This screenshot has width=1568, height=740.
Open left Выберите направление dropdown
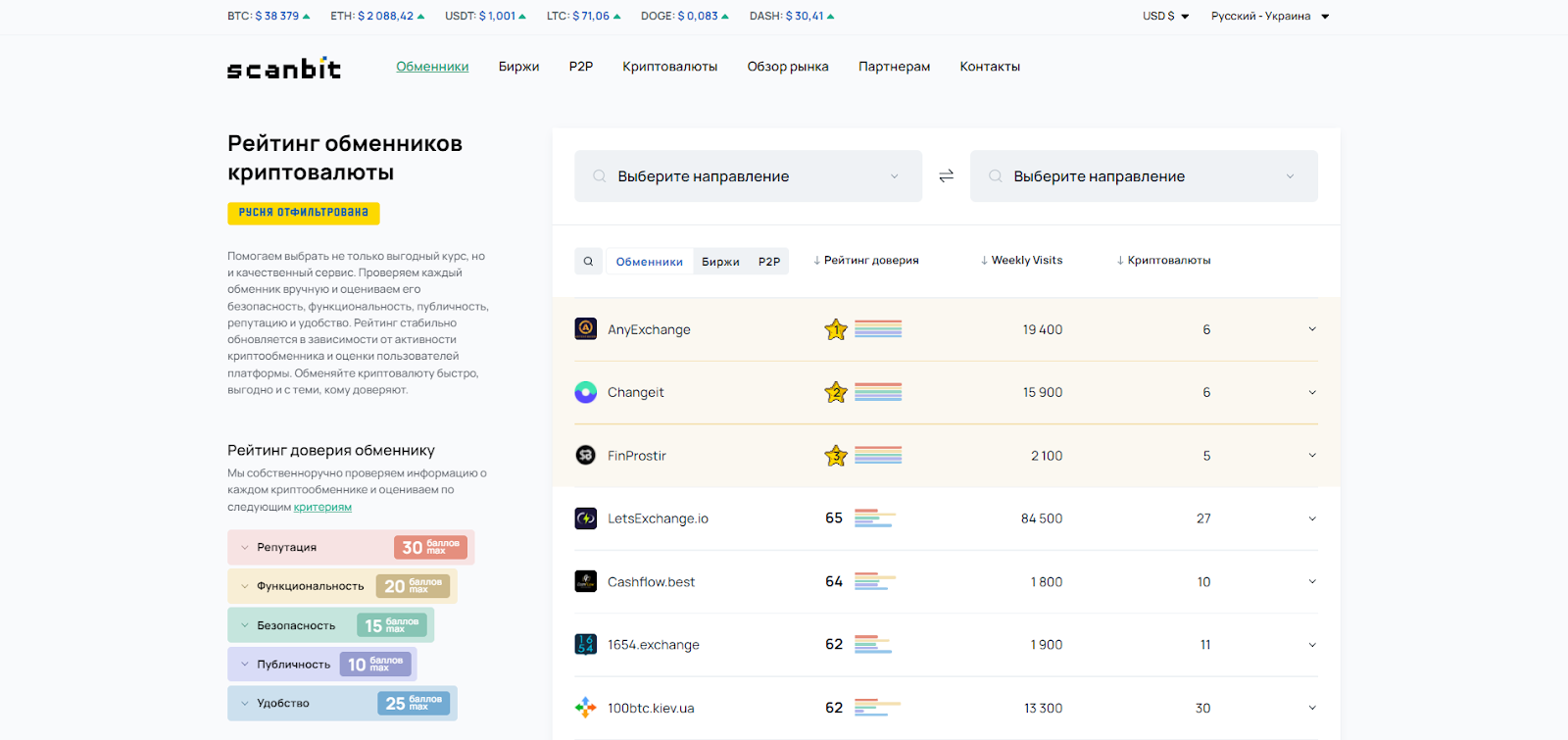tap(748, 176)
